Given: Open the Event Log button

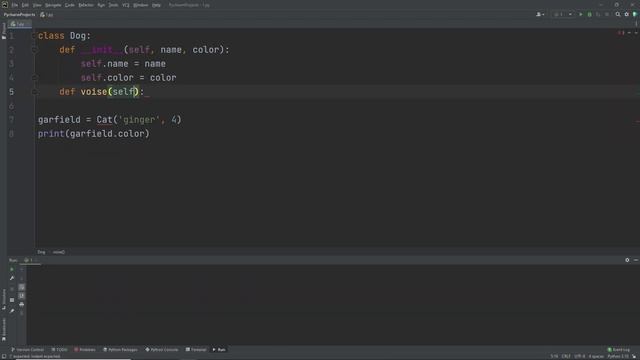Looking at the screenshot, I should tap(618, 350).
